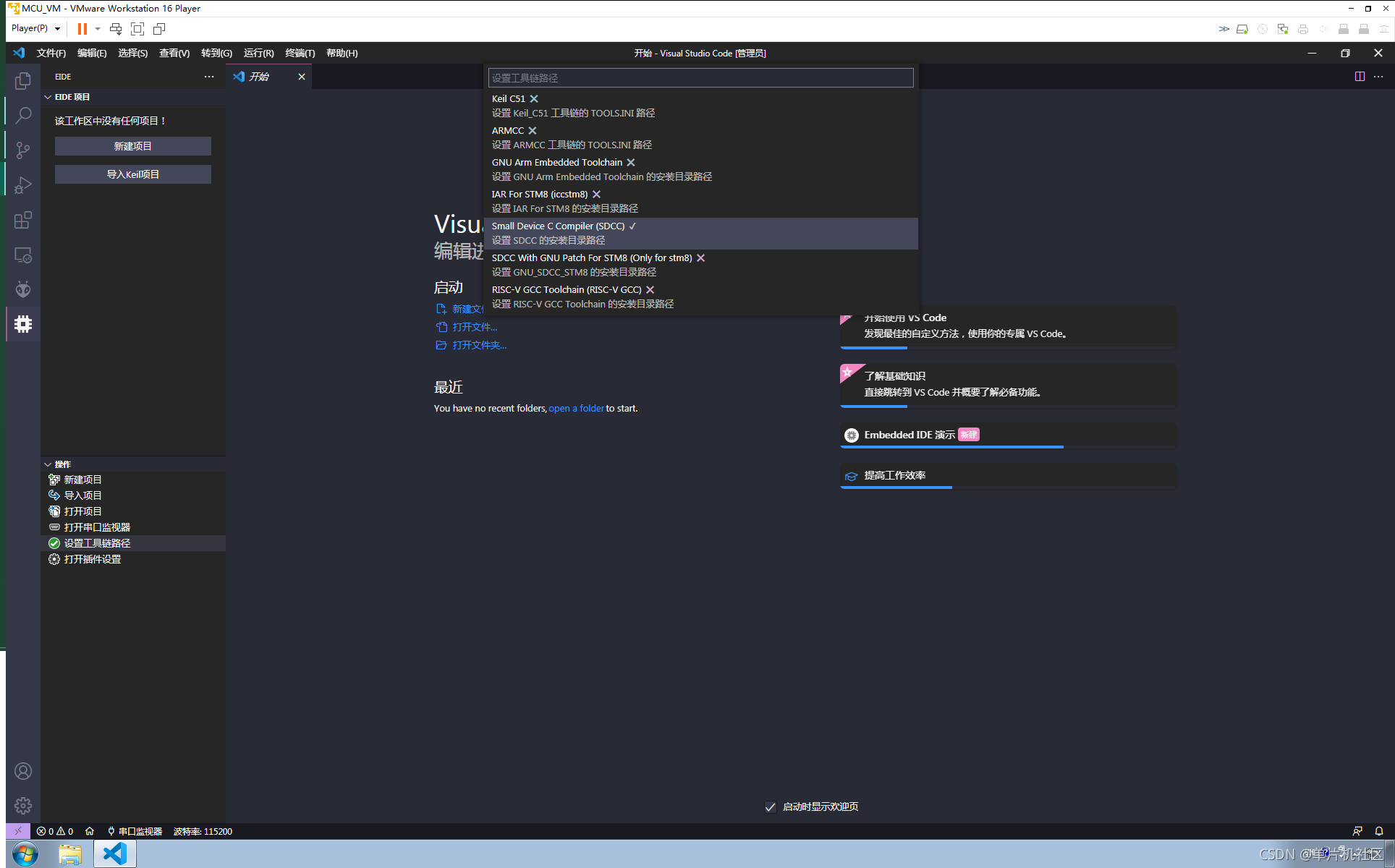1395x868 pixels.
Task: Open the 帮助(H) menu
Action: (341, 53)
